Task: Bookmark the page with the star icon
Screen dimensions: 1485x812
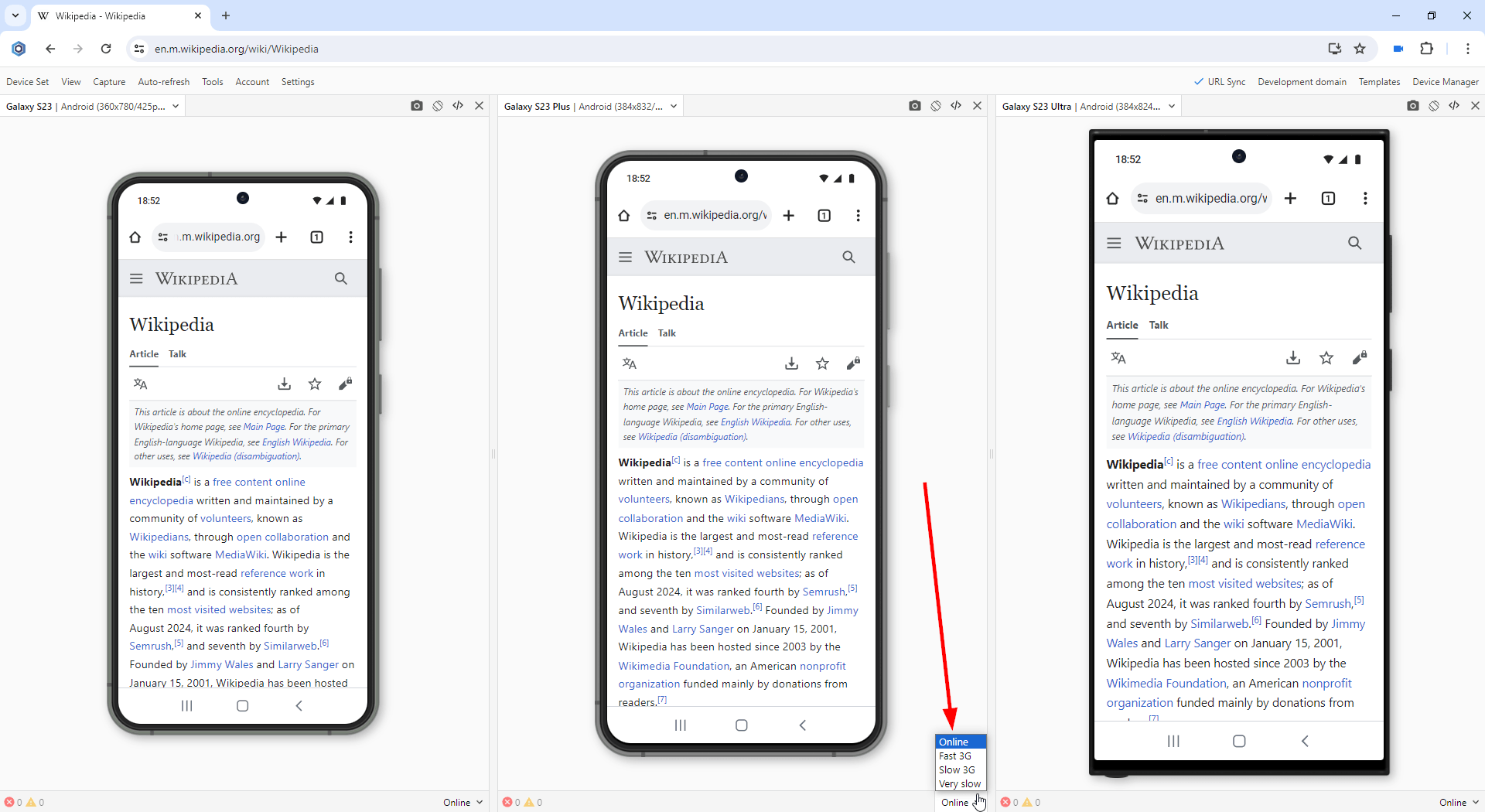Action: [x=1360, y=49]
